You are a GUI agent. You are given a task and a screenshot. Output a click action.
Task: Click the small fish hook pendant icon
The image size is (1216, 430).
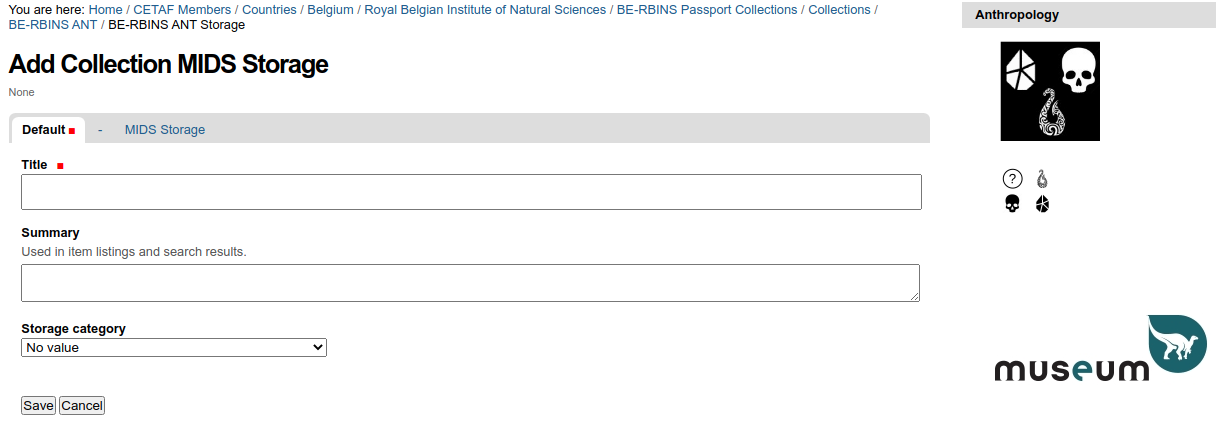pyautogui.click(x=1042, y=179)
